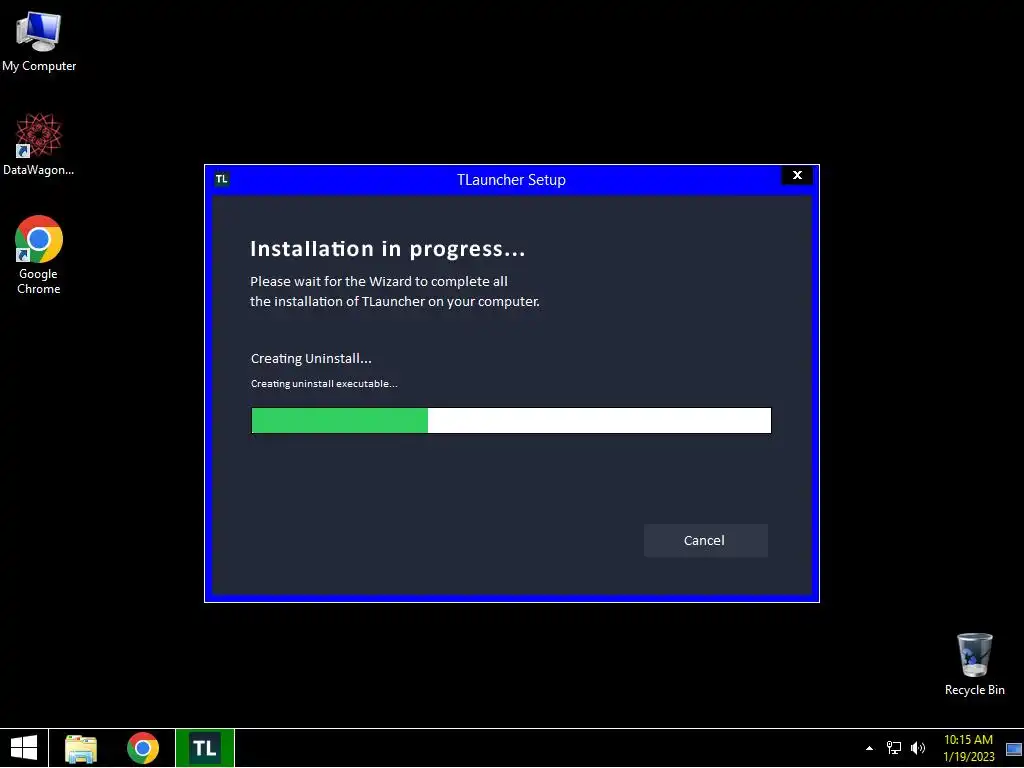Switch to the TLauncher taskbar button
Viewport: 1024px width, 768px height.
205,748
